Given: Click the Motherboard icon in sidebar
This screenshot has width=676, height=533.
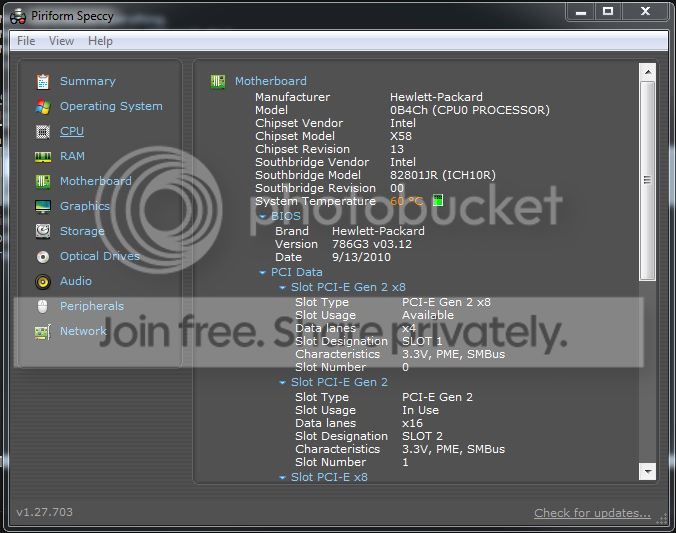Looking at the screenshot, I should [43, 181].
